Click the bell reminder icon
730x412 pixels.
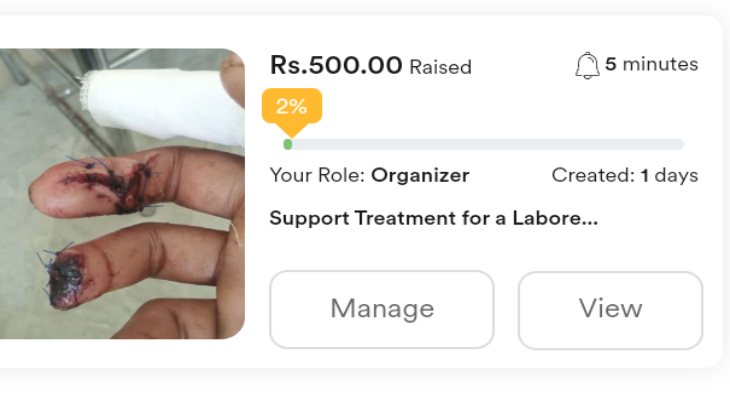click(587, 66)
